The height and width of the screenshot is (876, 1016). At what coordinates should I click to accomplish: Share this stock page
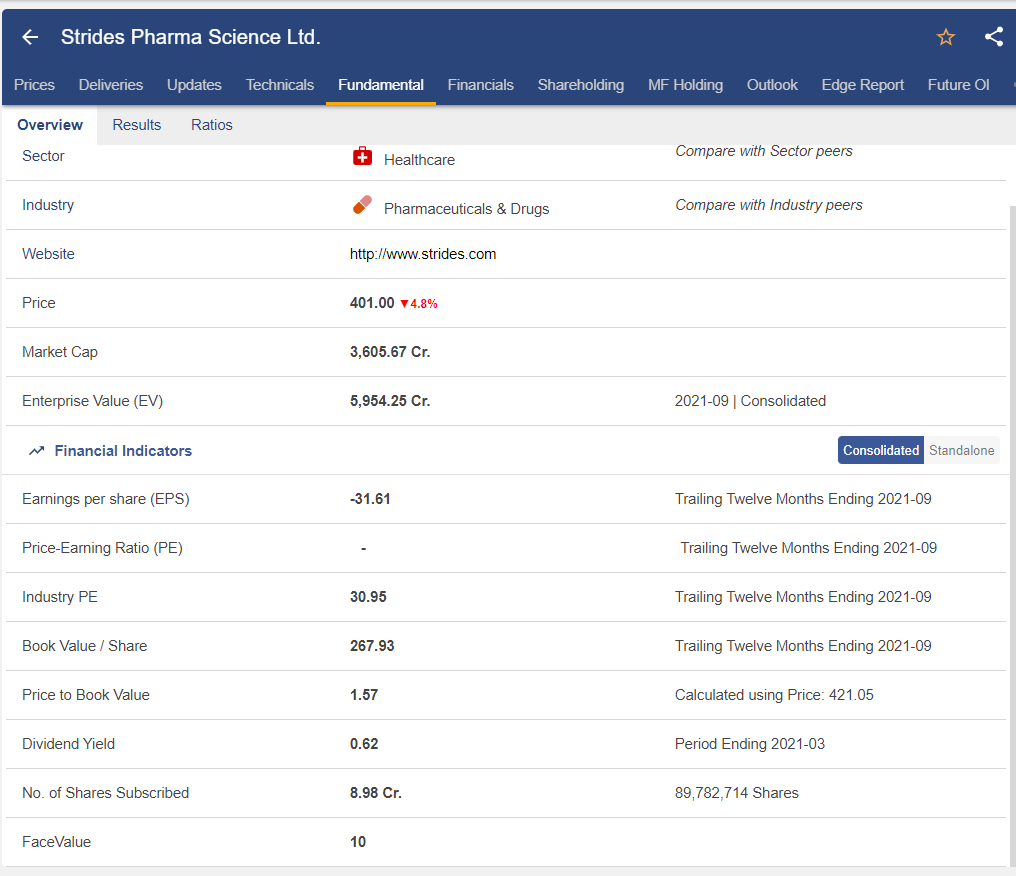pyautogui.click(x=994, y=36)
